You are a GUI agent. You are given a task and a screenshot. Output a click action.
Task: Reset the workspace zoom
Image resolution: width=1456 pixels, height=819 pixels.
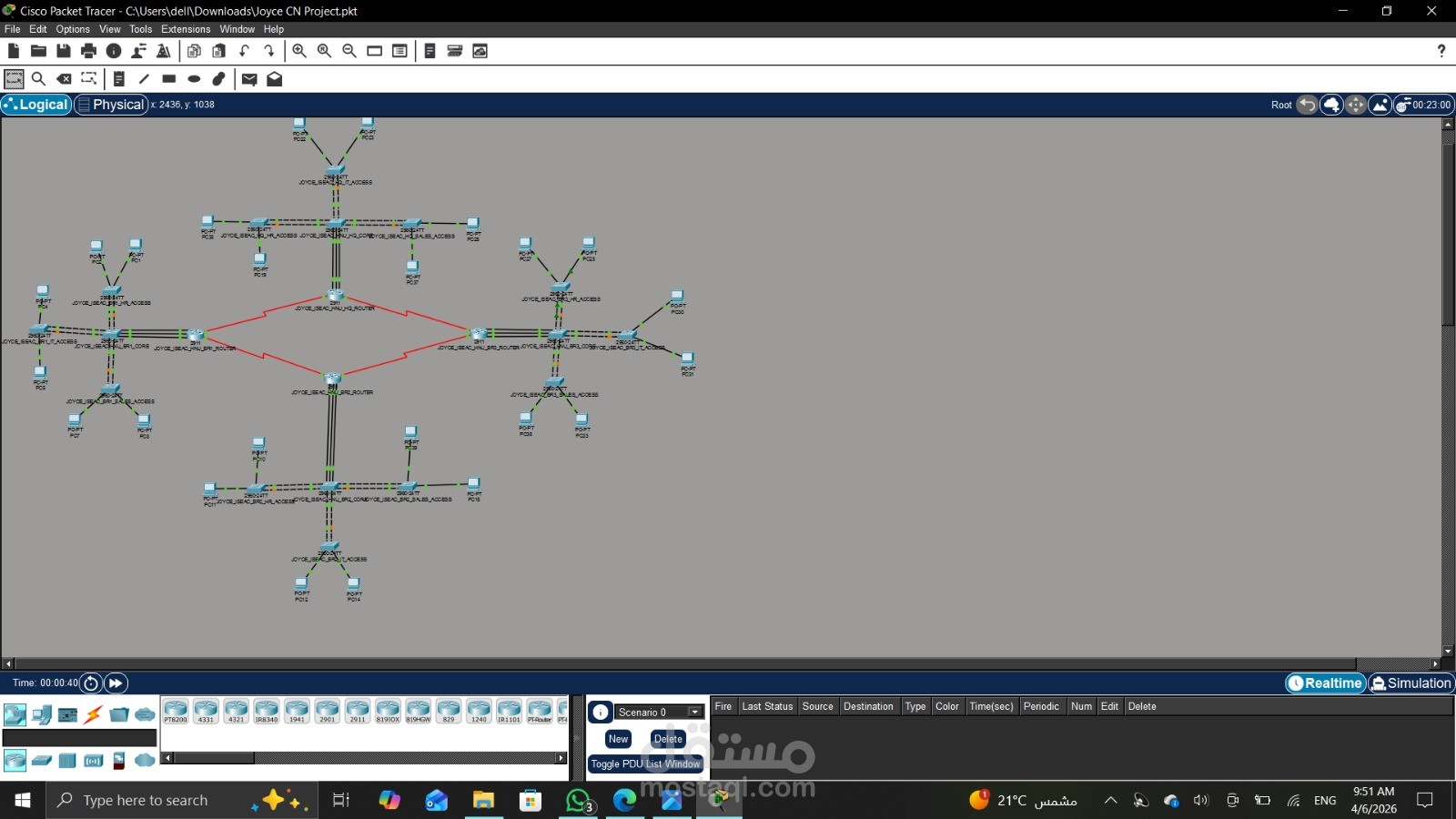[x=324, y=51]
